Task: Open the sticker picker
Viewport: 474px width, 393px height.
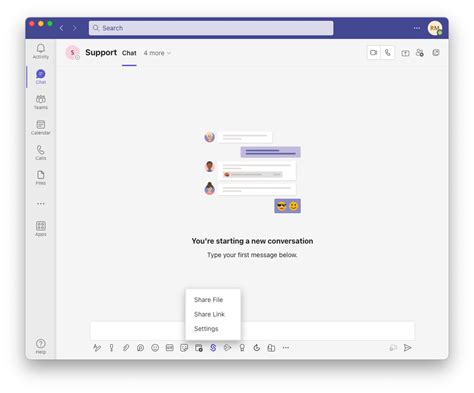Action: (x=184, y=348)
